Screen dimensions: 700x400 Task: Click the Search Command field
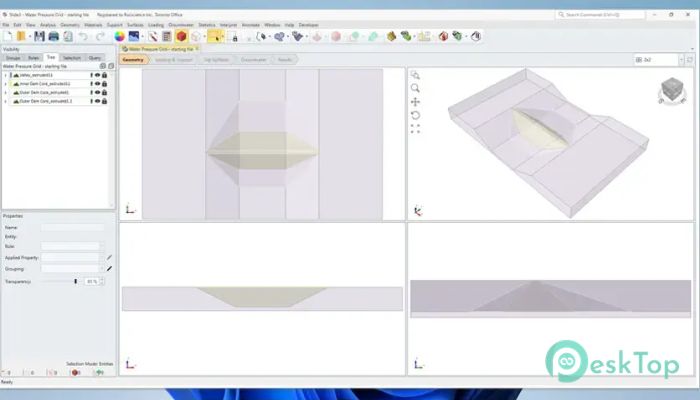(x=600, y=15)
